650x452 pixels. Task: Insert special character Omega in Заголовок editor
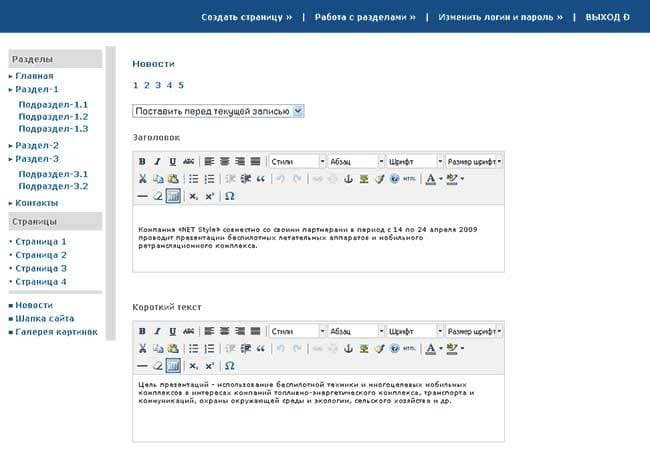[x=229, y=196]
